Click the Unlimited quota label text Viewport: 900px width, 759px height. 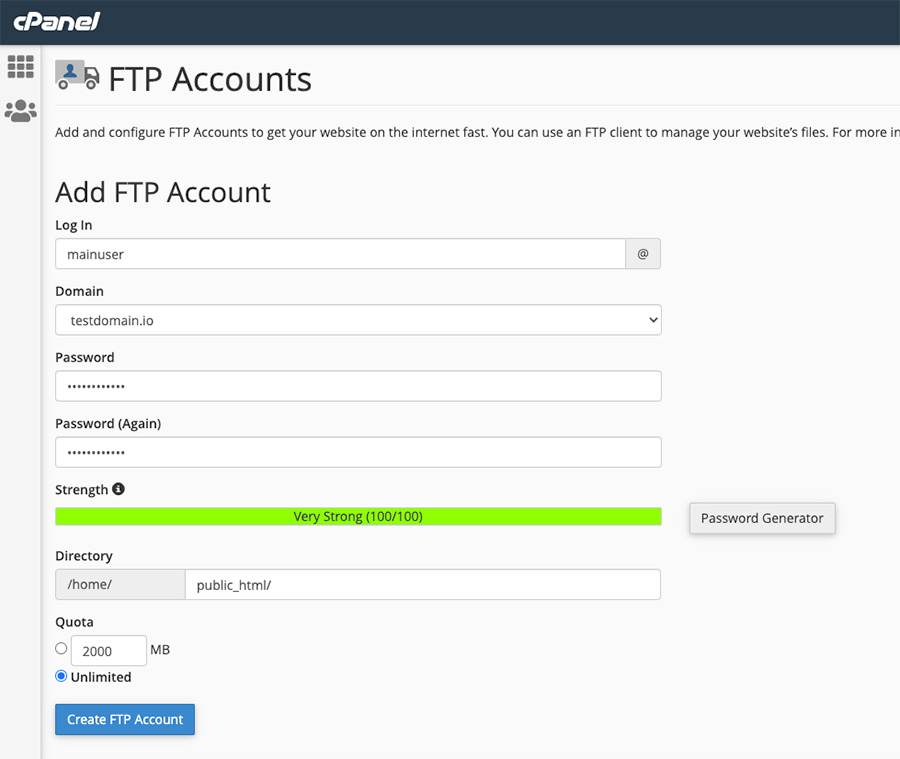click(101, 677)
